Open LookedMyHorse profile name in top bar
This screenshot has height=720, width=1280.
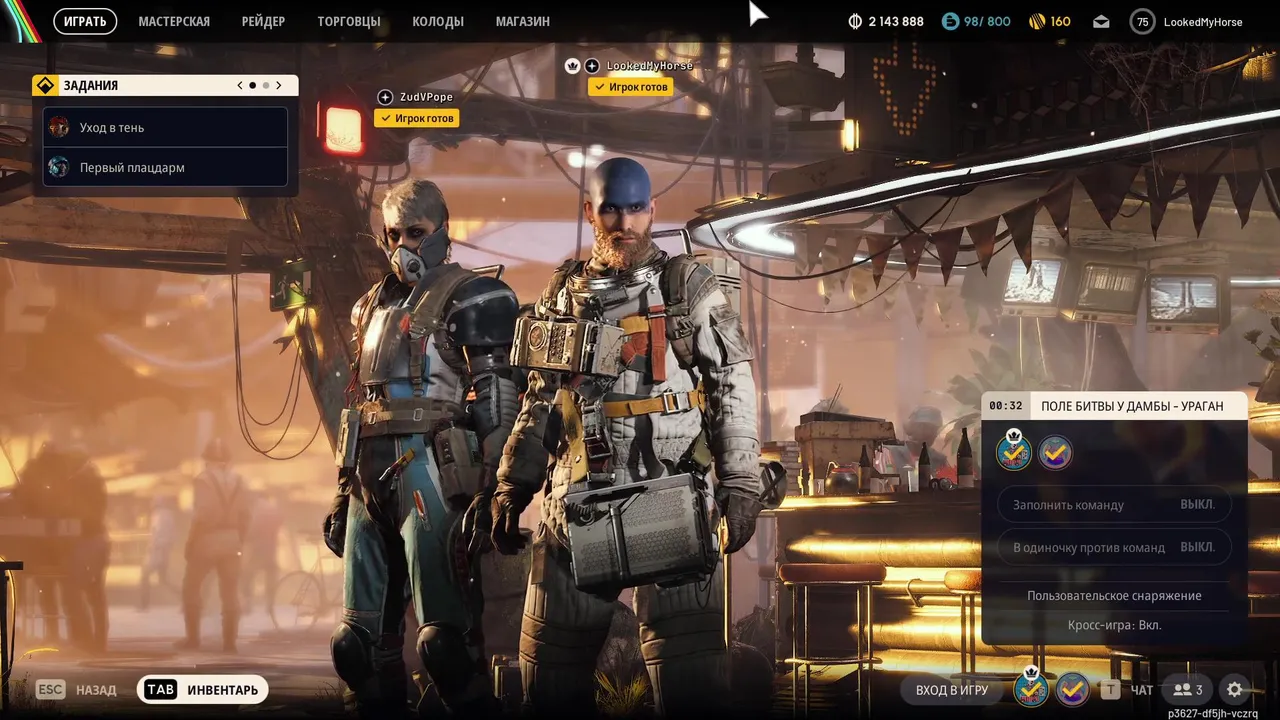point(1203,22)
